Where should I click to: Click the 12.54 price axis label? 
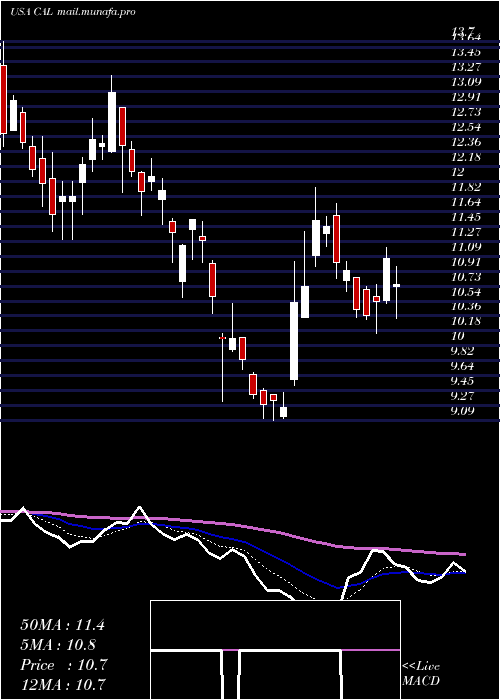466,127
